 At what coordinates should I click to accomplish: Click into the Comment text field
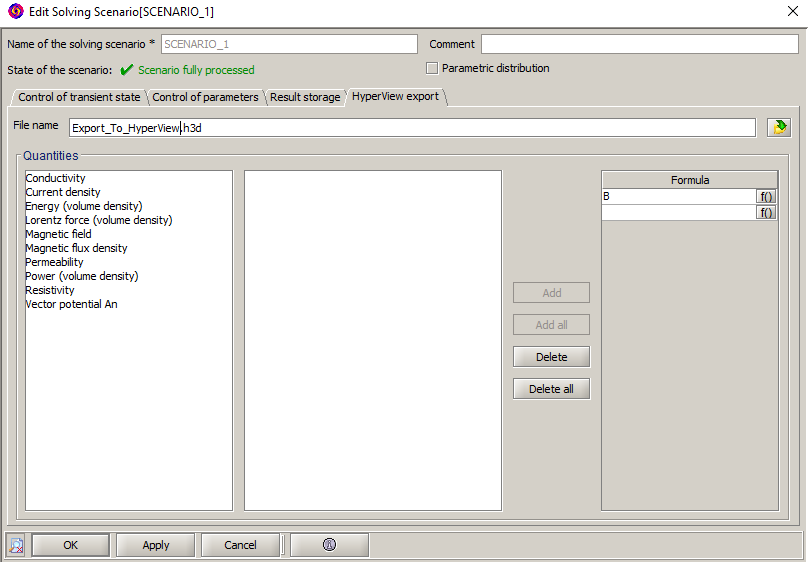(639, 44)
